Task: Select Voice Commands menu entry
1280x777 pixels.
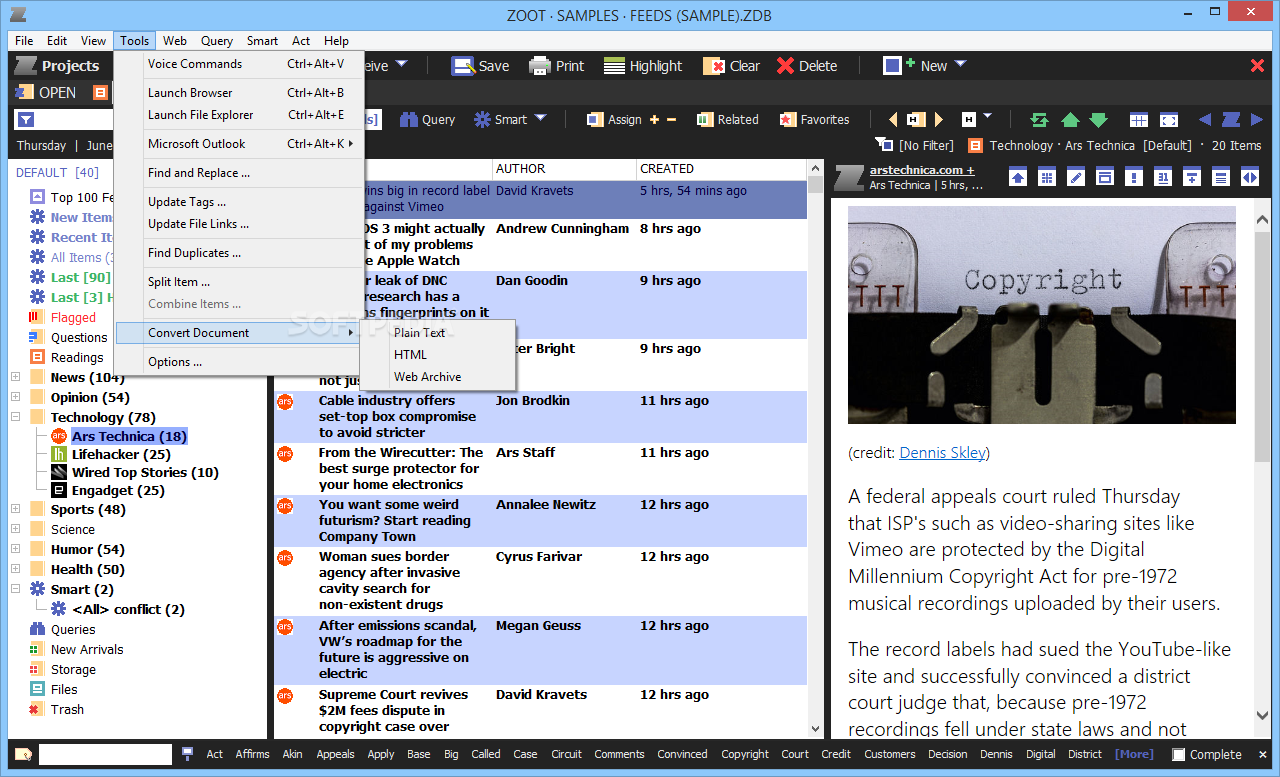Action: (x=238, y=64)
